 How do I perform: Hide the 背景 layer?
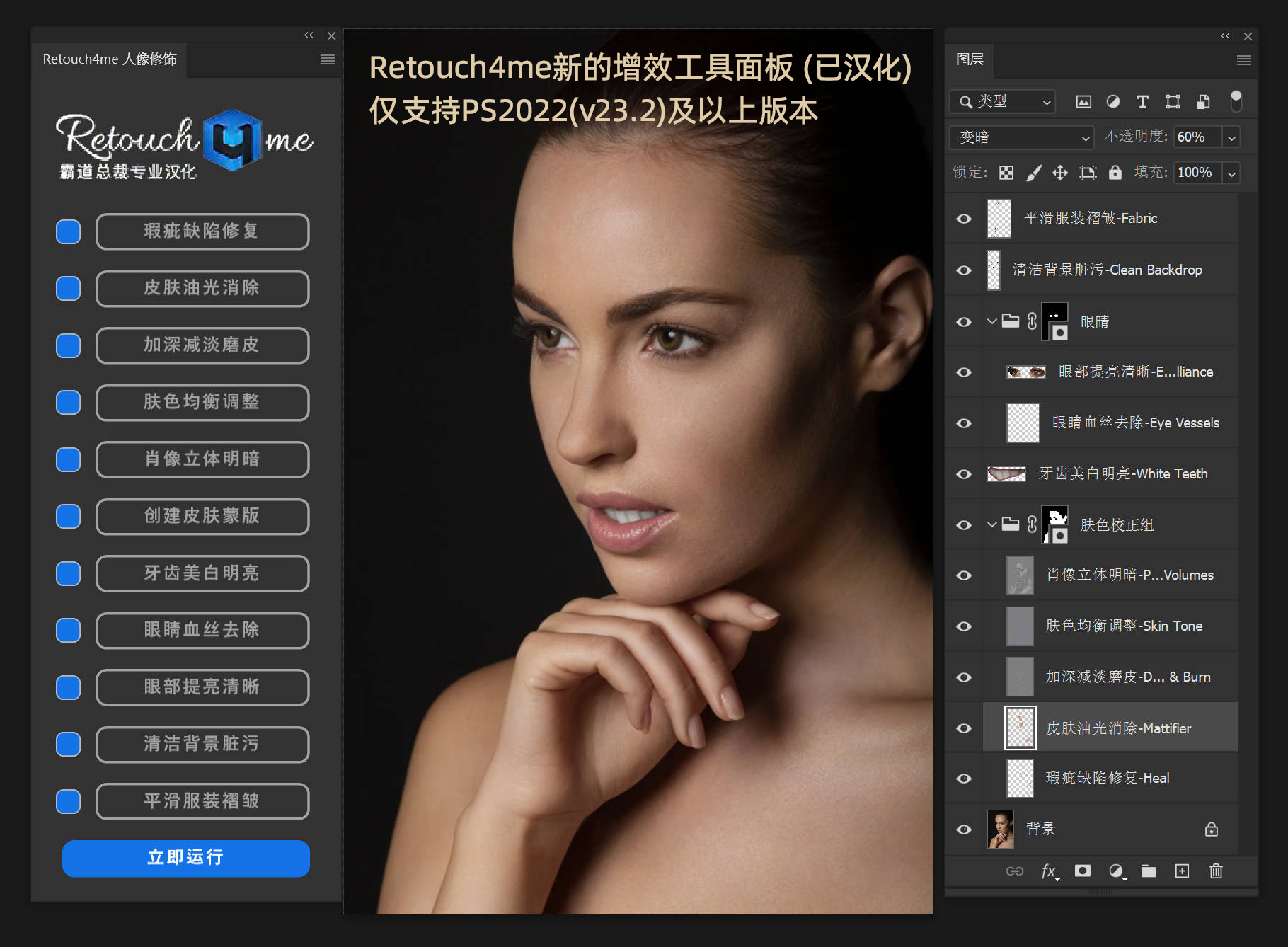coord(964,830)
